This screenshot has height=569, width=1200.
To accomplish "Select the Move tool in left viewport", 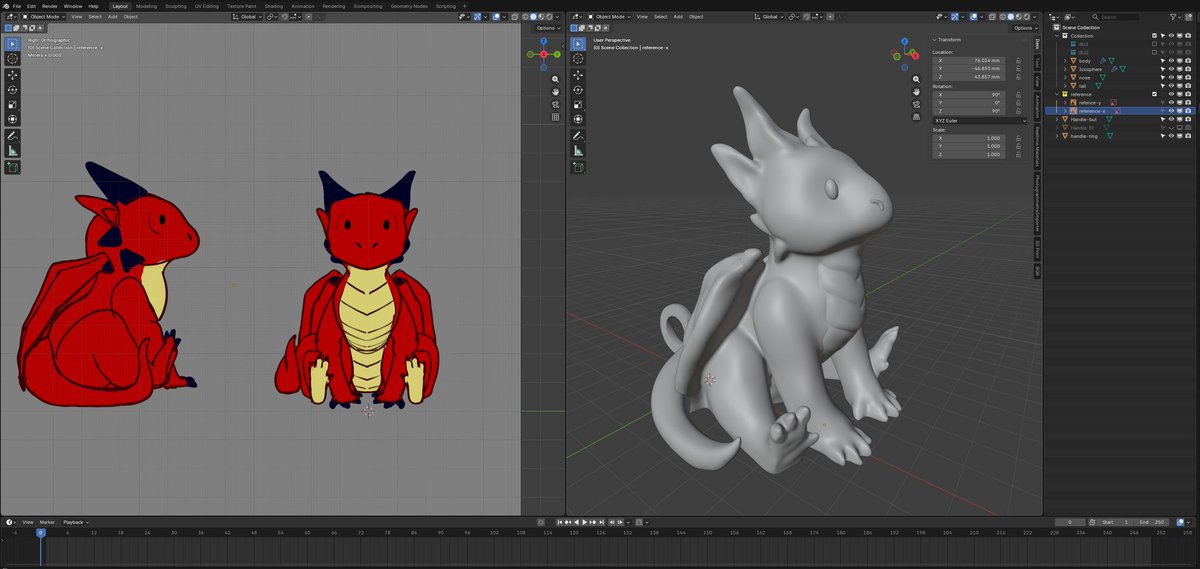I will point(13,75).
